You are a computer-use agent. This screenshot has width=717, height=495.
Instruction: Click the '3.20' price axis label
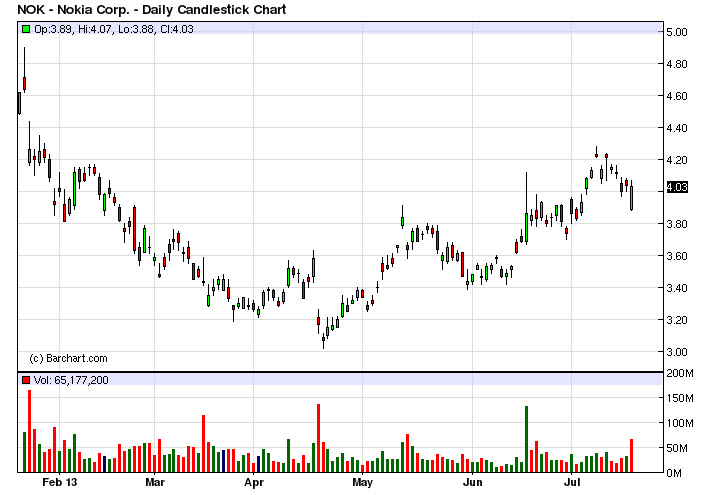coord(677,320)
